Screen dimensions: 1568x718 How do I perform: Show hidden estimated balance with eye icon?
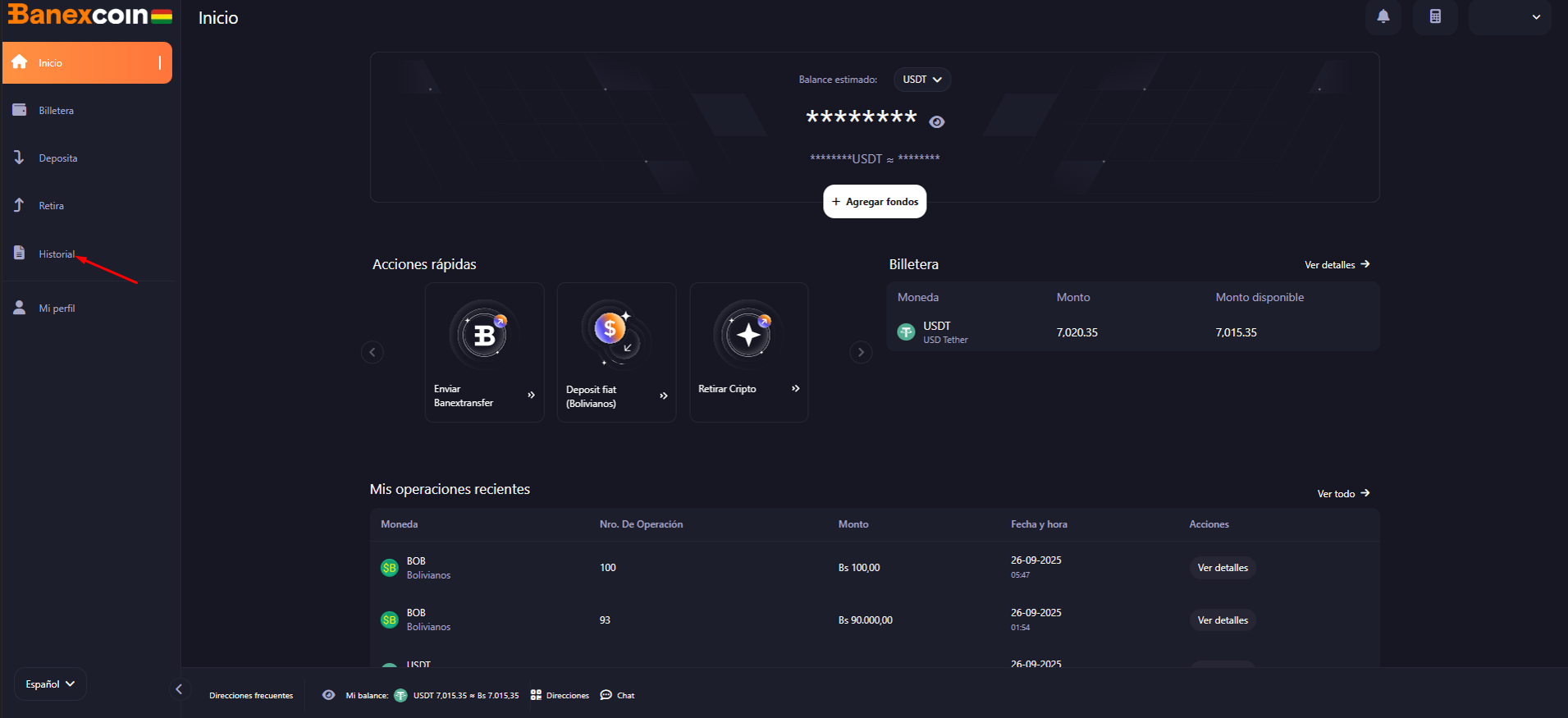tap(936, 121)
